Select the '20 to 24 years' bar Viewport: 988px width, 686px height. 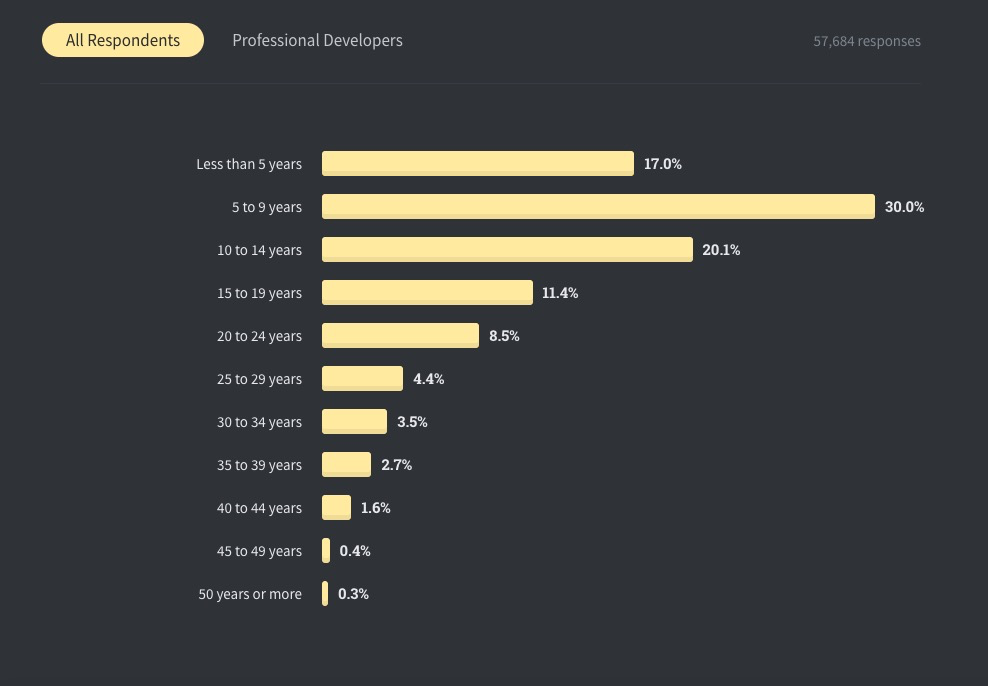[x=400, y=335]
